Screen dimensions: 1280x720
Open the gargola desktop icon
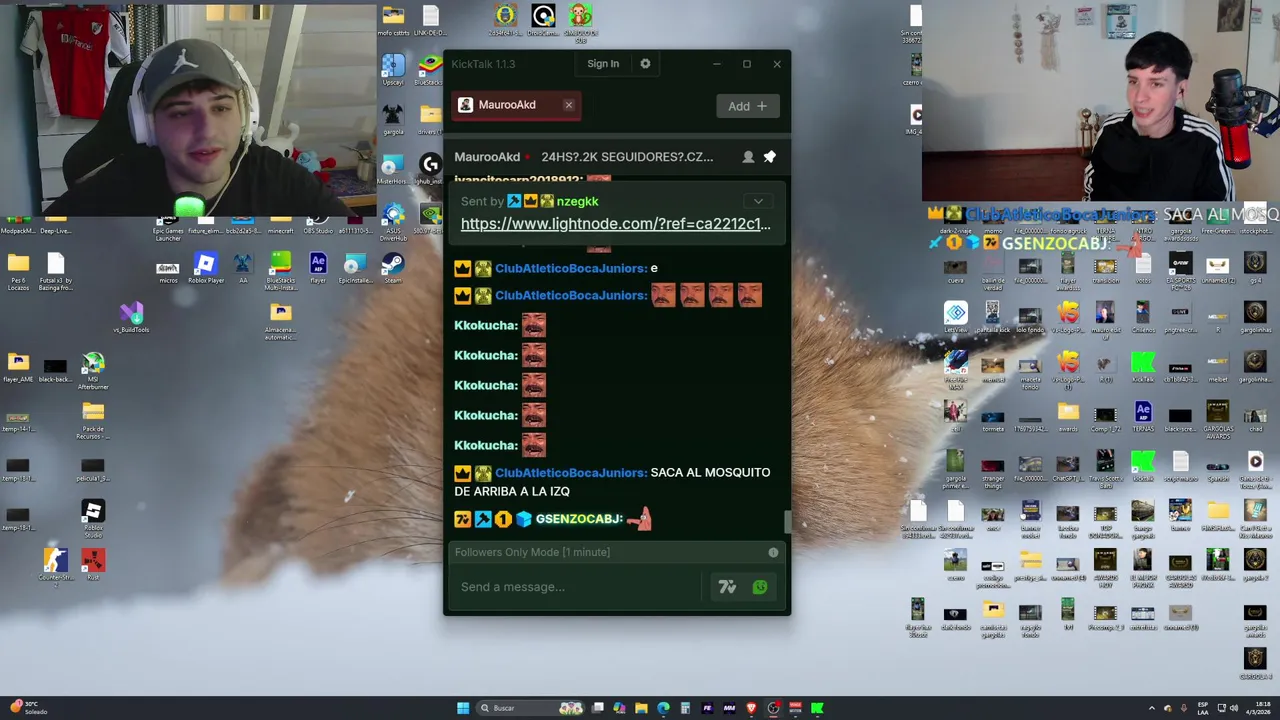pos(393,120)
